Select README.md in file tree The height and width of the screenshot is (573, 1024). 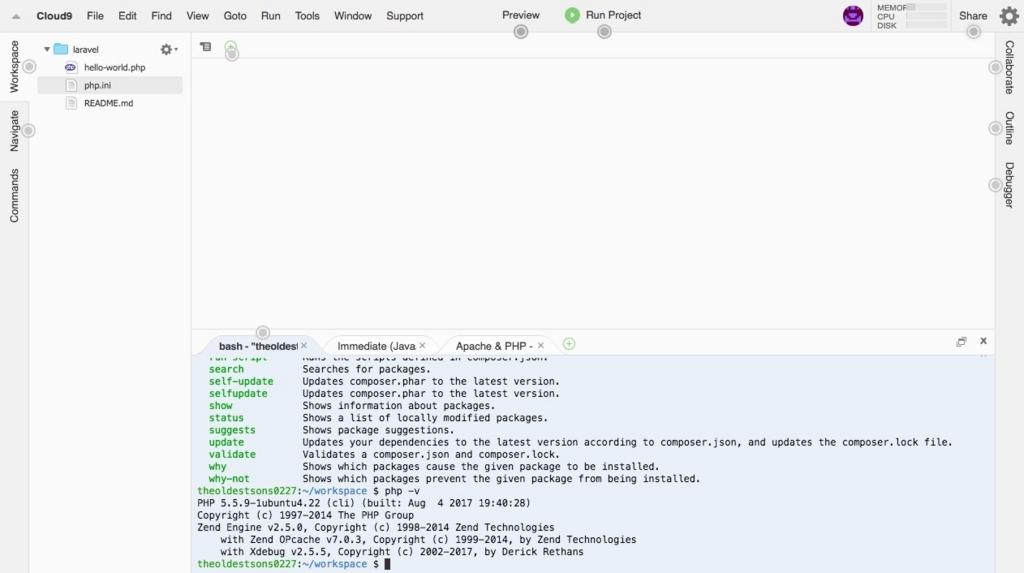click(108, 103)
